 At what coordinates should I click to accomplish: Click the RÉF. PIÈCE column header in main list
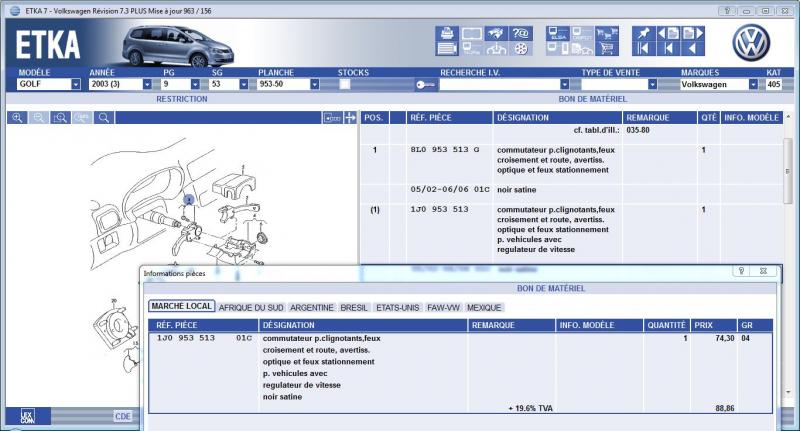click(x=449, y=118)
